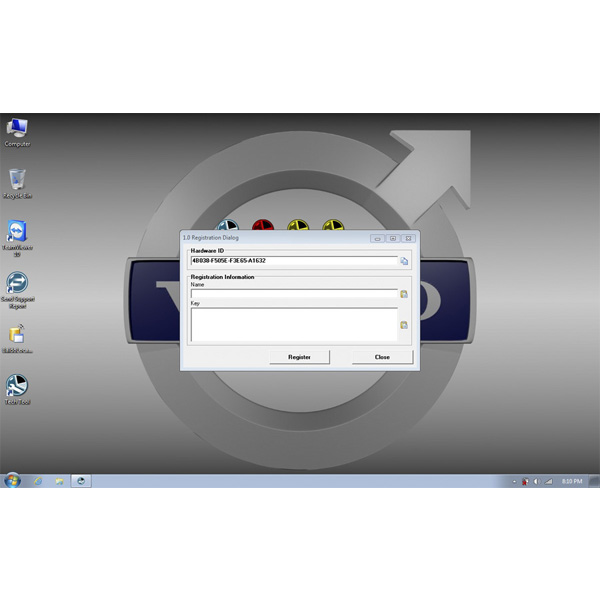The height and width of the screenshot is (600, 600).
Task: Click the Registration Dialog title bar
Action: pos(270,238)
